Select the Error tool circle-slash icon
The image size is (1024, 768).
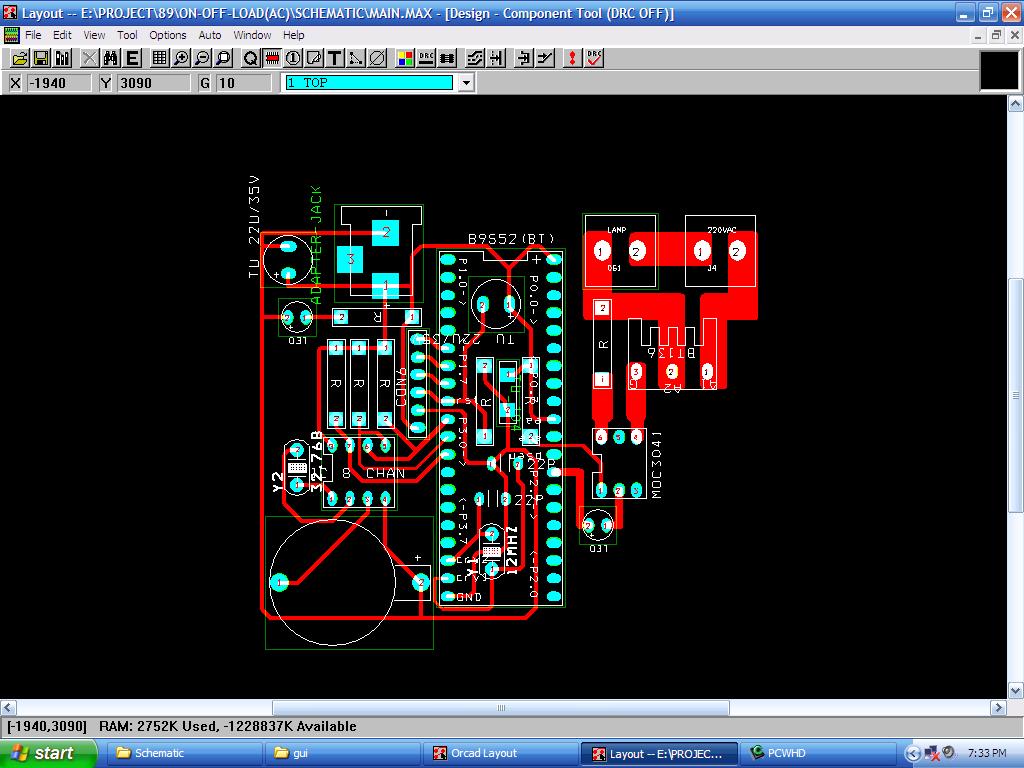click(x=377, y=59)
